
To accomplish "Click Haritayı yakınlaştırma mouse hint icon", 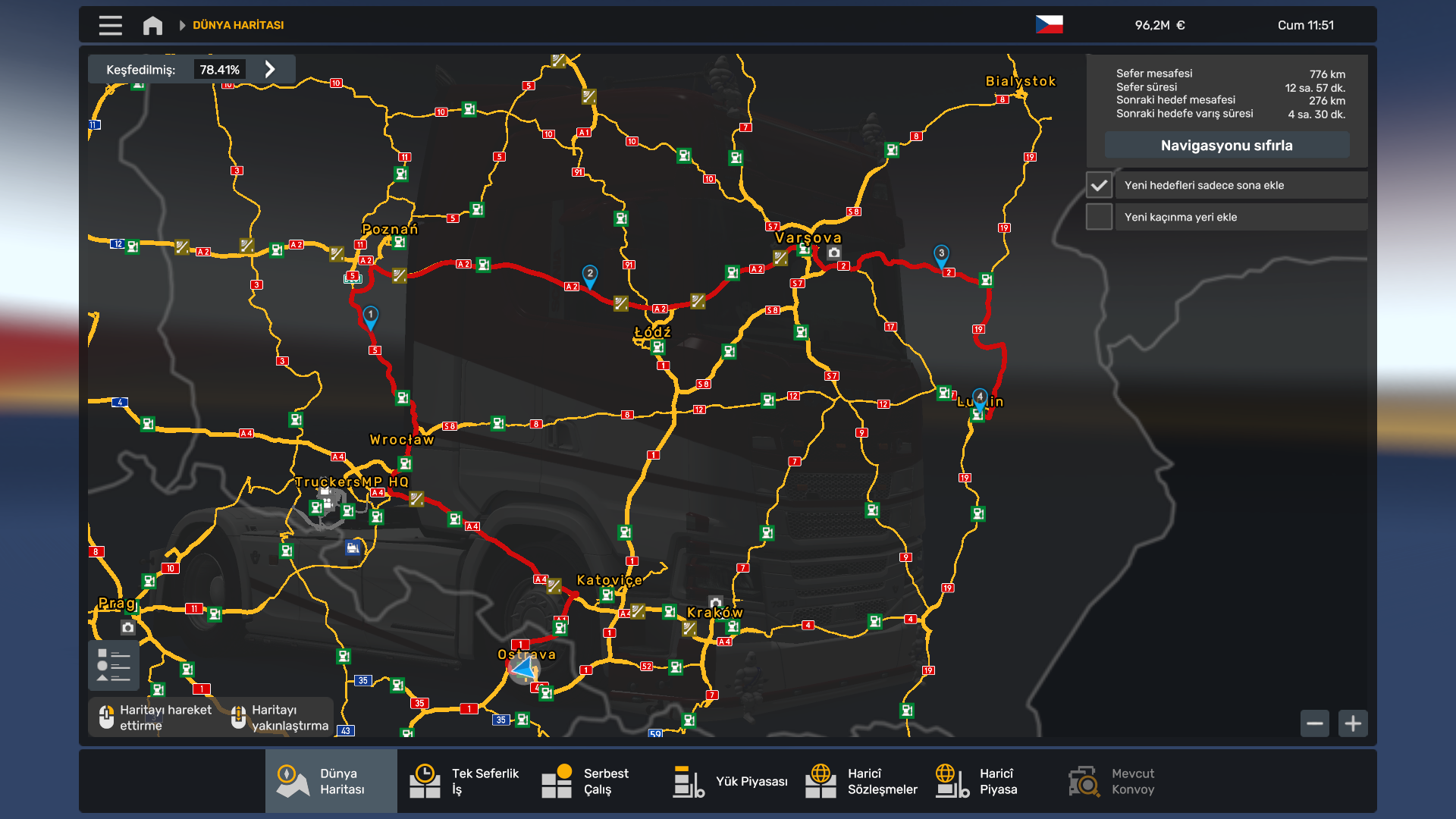I will pos(238,717).
